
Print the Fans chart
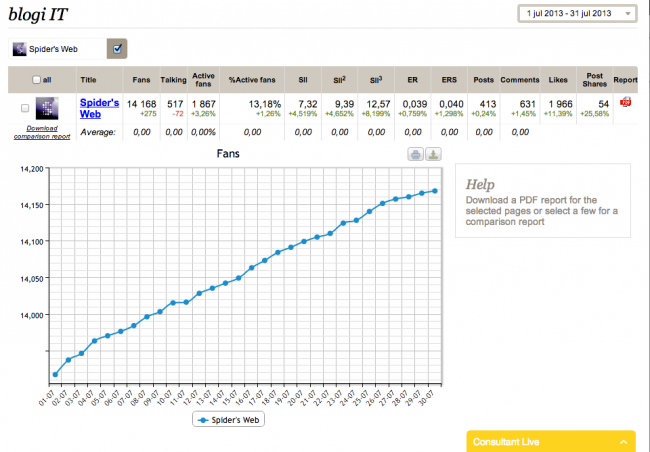click(415, 155)
